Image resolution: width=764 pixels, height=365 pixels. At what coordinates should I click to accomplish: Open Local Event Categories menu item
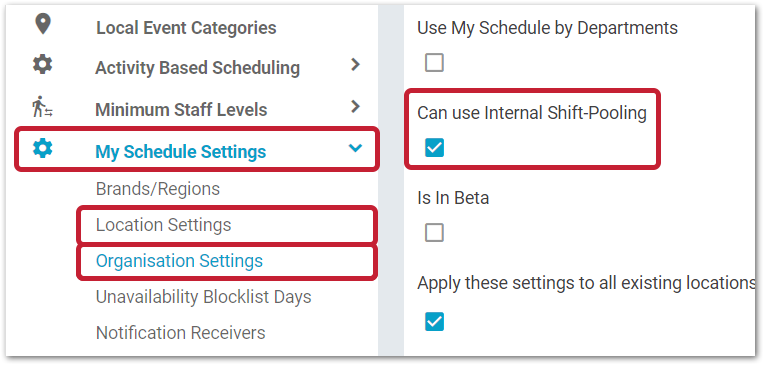click(186, 28)
